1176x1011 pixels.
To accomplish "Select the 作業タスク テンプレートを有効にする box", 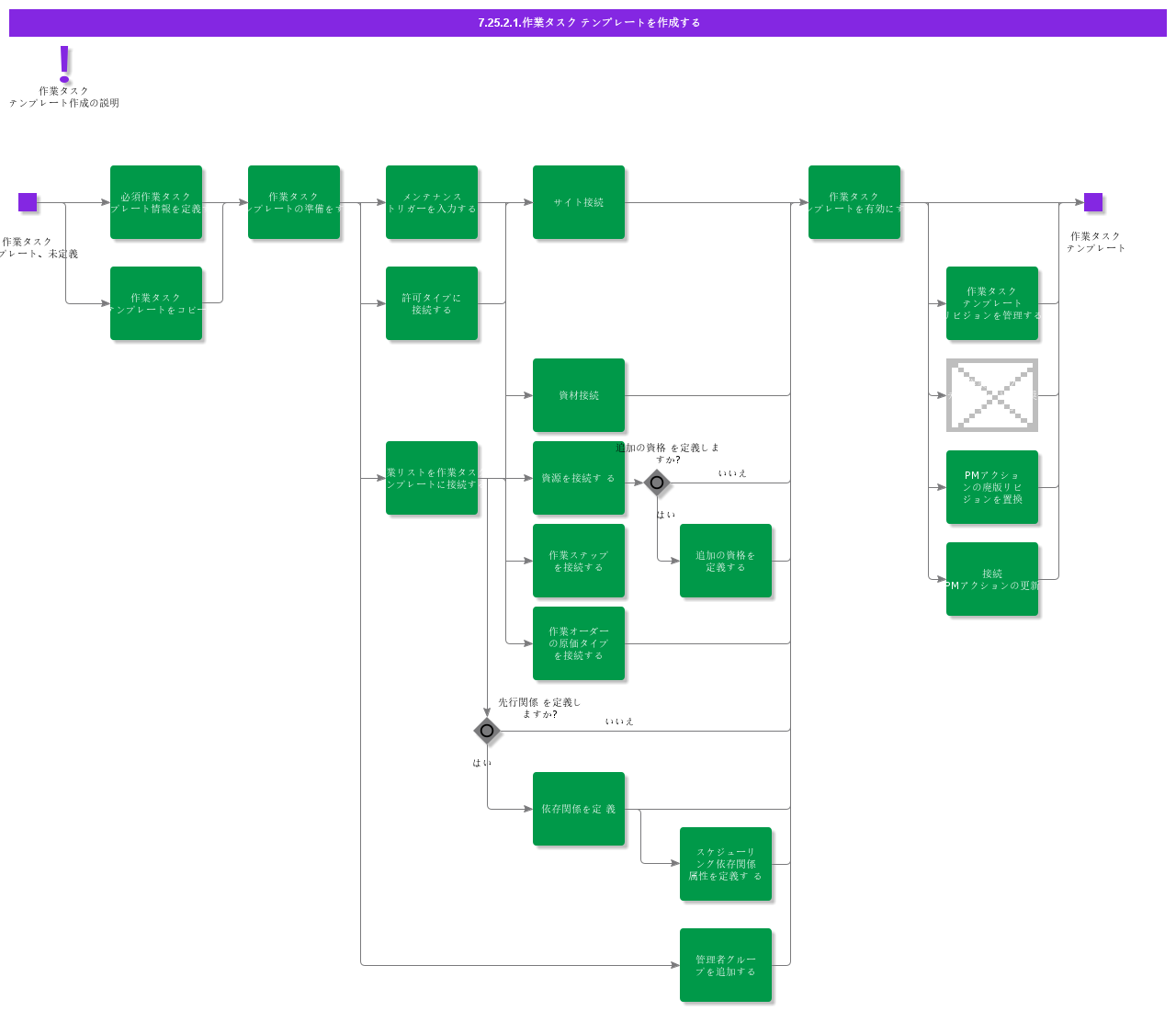I will (x=854, y=202).
